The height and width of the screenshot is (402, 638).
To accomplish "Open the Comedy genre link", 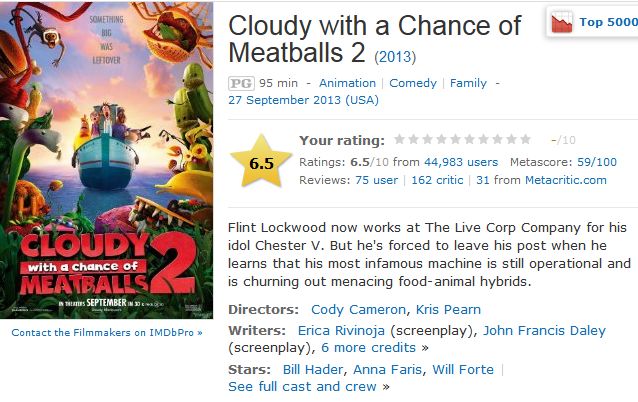I will (x=413, y=83).
